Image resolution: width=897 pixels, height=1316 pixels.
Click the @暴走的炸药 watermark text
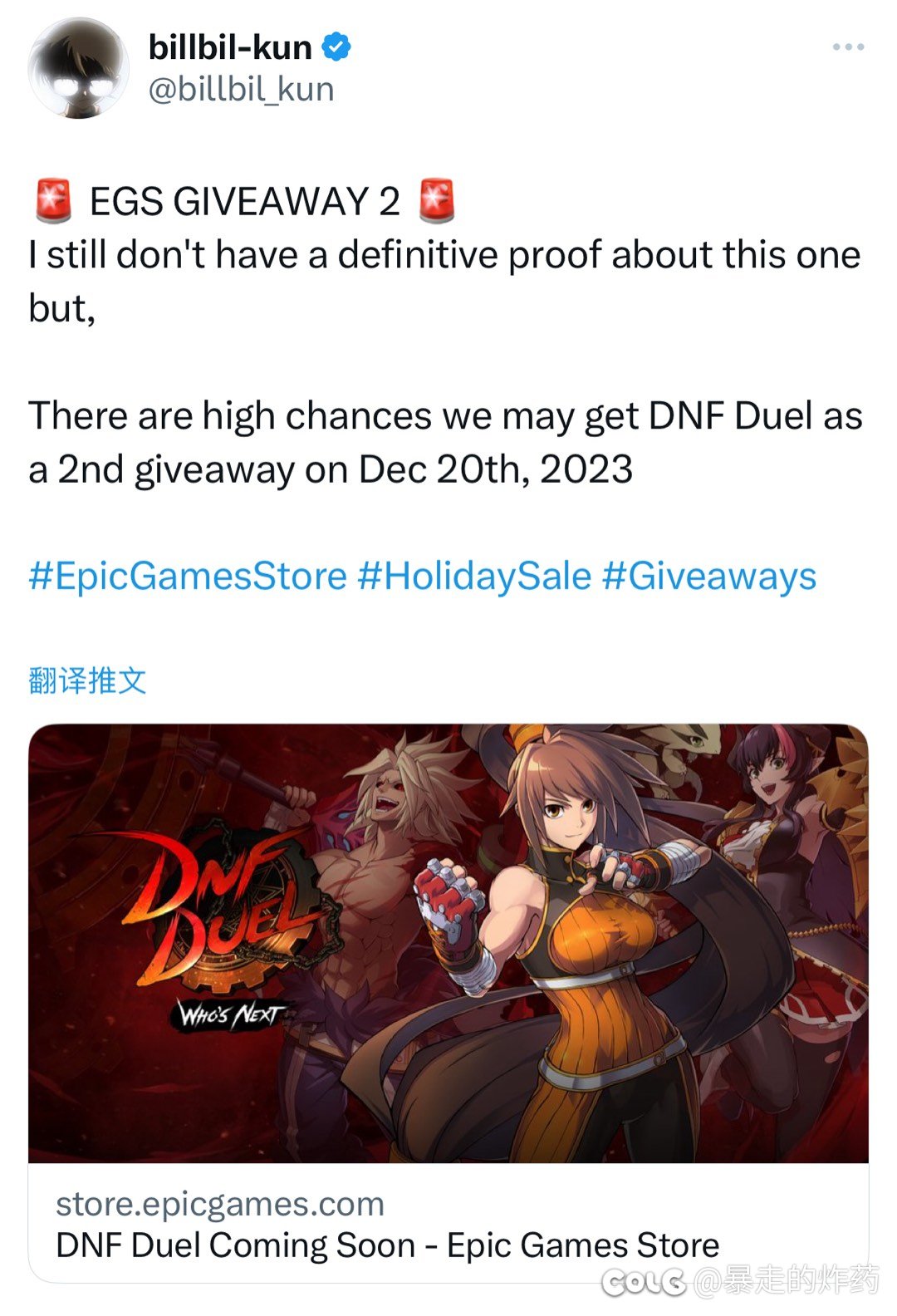[x=785, y=1281]
